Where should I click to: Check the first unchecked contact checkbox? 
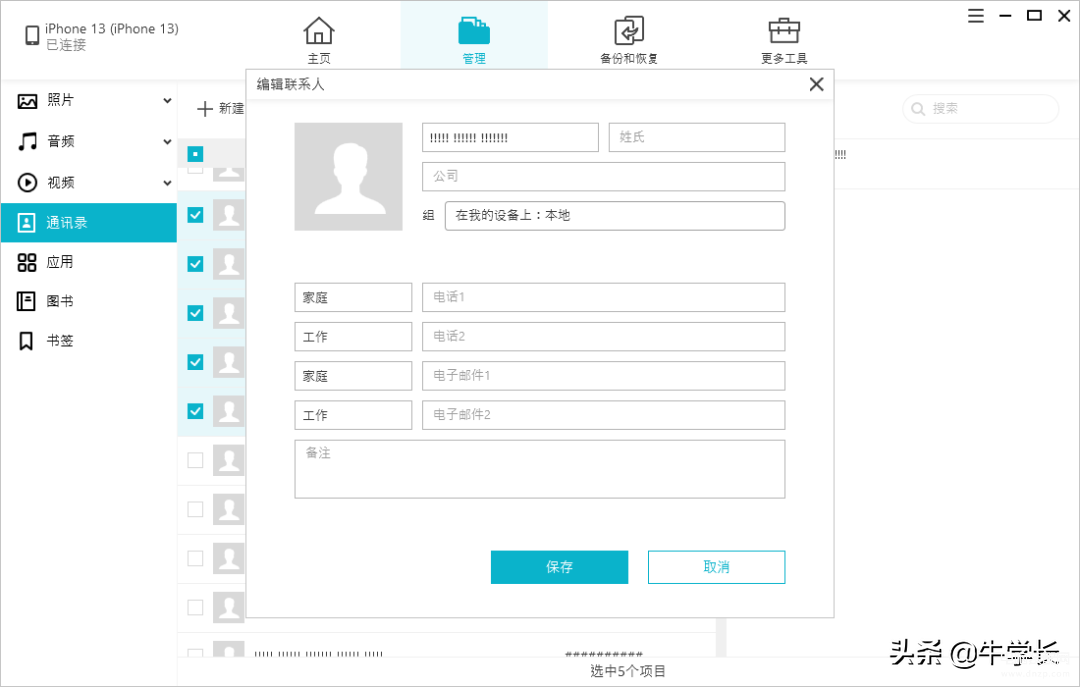coord(196,460)
